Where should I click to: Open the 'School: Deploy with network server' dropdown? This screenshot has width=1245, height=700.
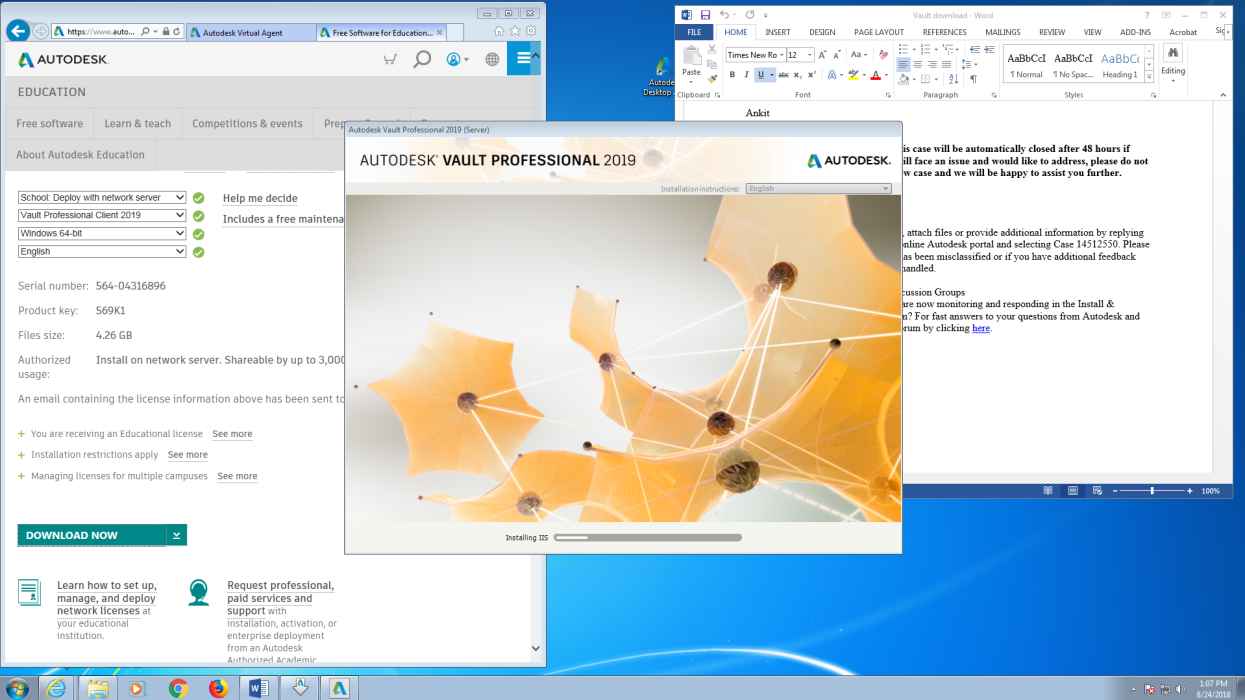click(102, 198)
